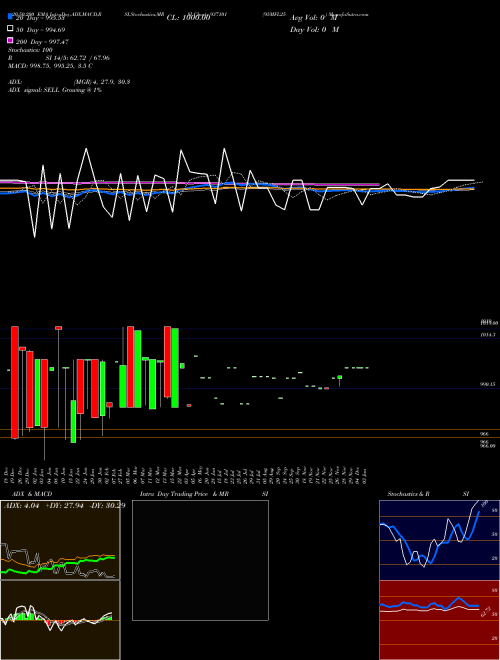Click the 'Avg Vol: 0 M' label
500x660 pixels.
click(x=314, y=18)
